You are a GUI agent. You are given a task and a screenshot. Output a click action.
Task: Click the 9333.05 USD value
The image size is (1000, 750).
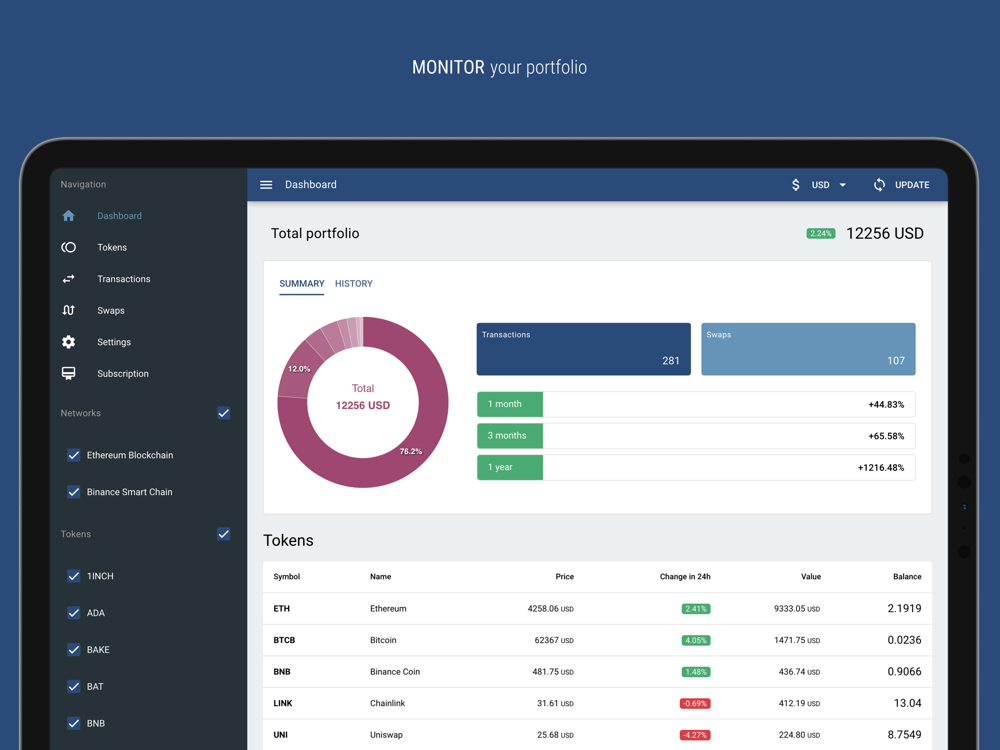[797, 609]
